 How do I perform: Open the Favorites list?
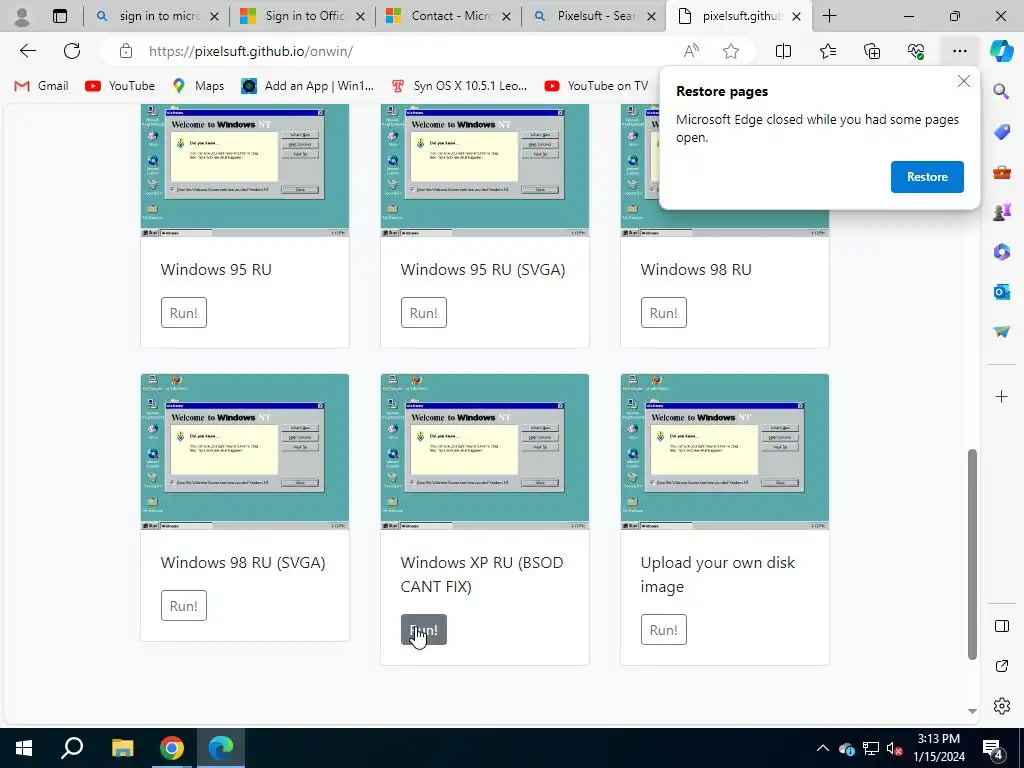coord(827,51)
